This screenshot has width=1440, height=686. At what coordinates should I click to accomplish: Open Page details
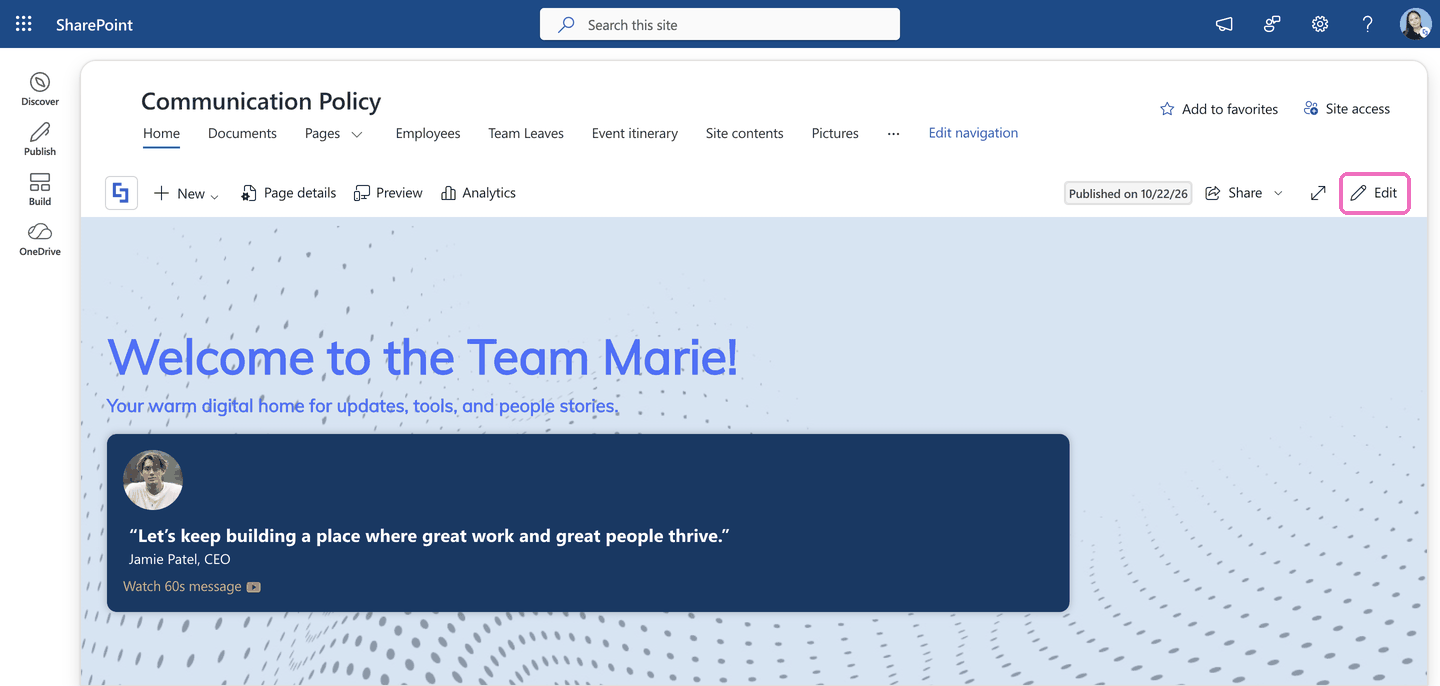point(288,193)
